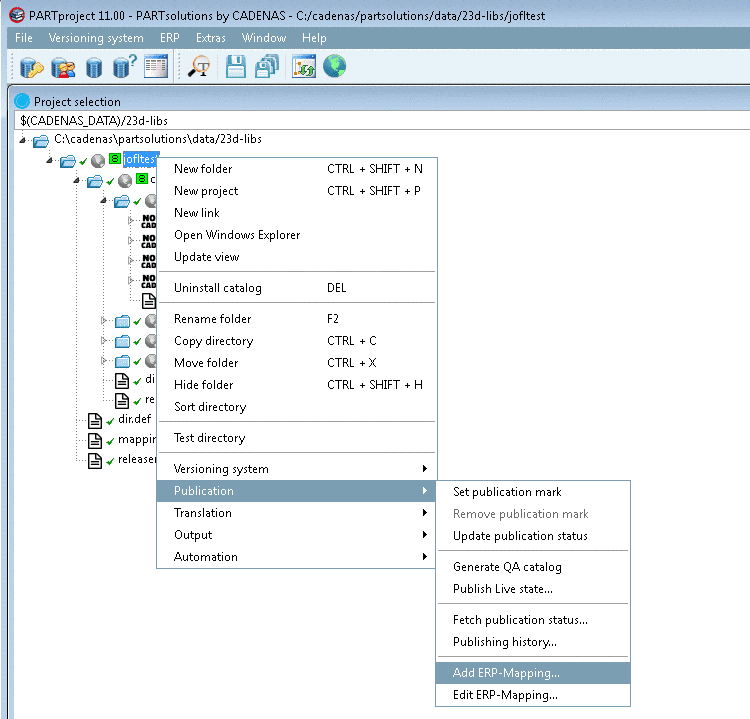750x719 pixels.
Task: Choose Set publication mark
Action: tap(507, 492)
